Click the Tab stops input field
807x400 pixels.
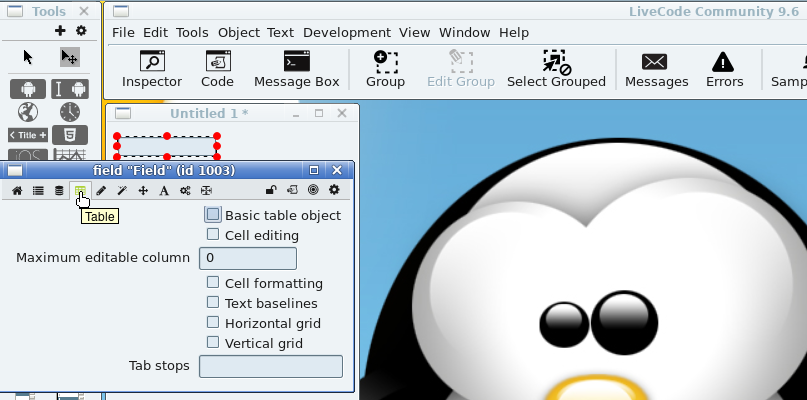point(271,366)
